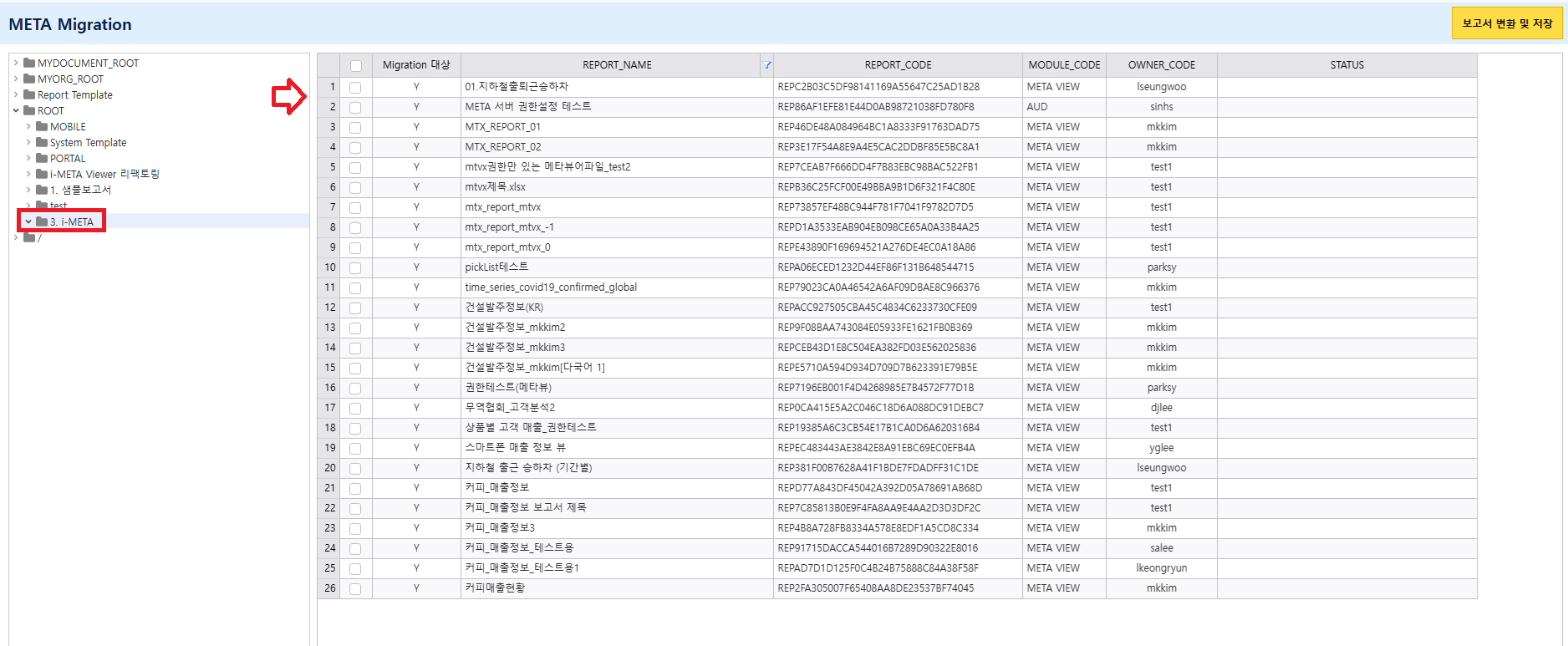Click the sort indicator icon in REPORT_NAME header
The width and height of the screenshot is (1568, 646).
pos(767,65)
